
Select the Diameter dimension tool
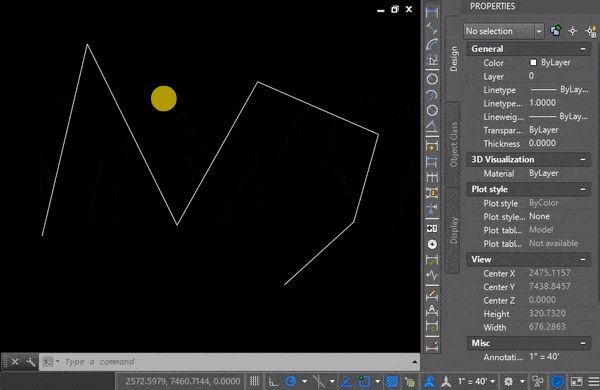click(432, 111)
